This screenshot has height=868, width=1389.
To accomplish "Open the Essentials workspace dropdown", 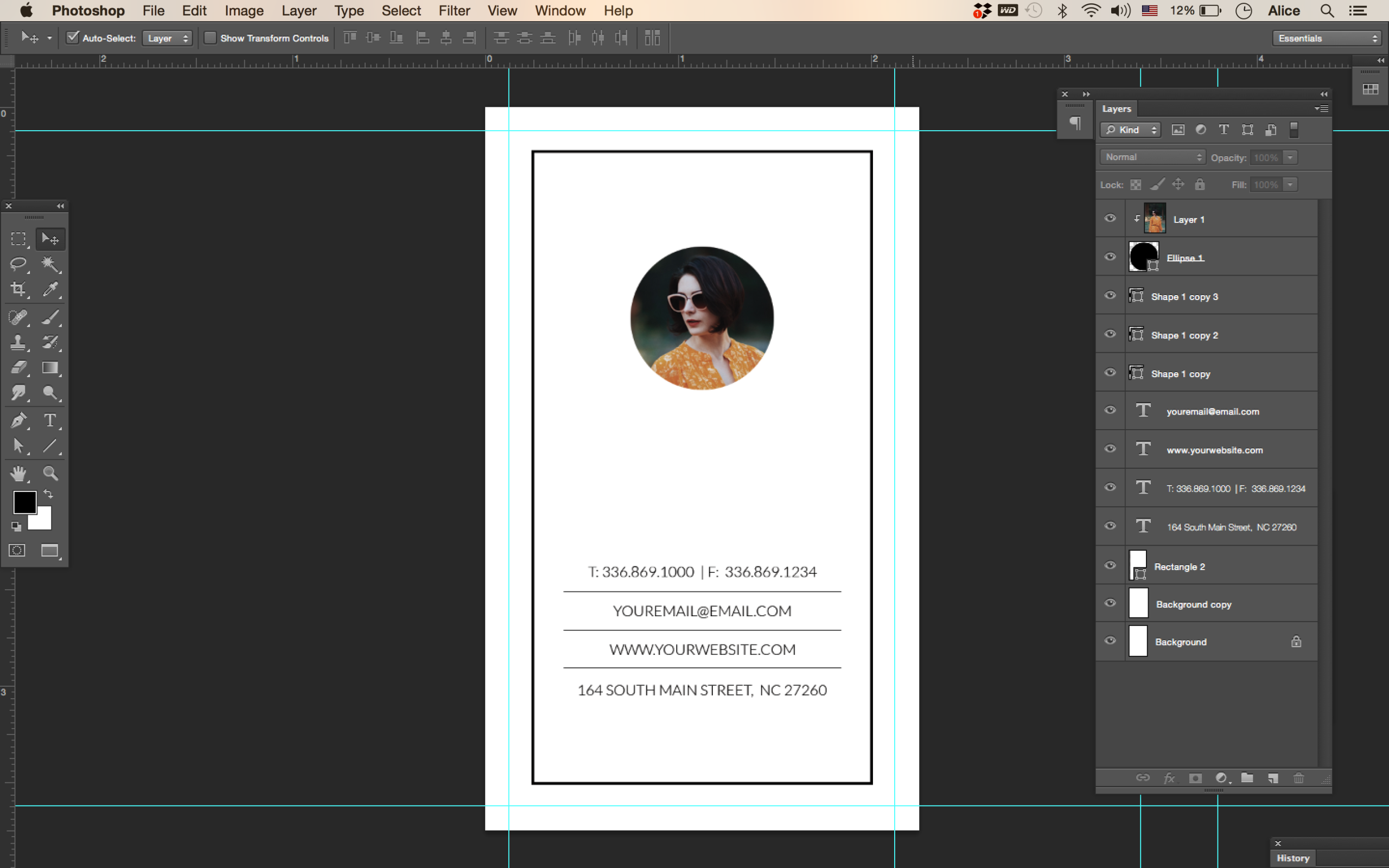I will [1326, 38].
